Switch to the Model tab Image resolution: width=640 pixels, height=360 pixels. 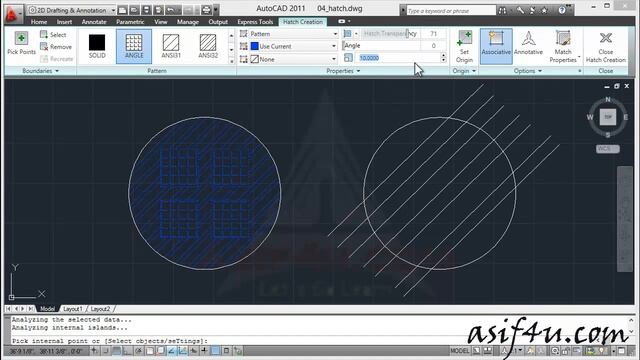click(47, 309)
